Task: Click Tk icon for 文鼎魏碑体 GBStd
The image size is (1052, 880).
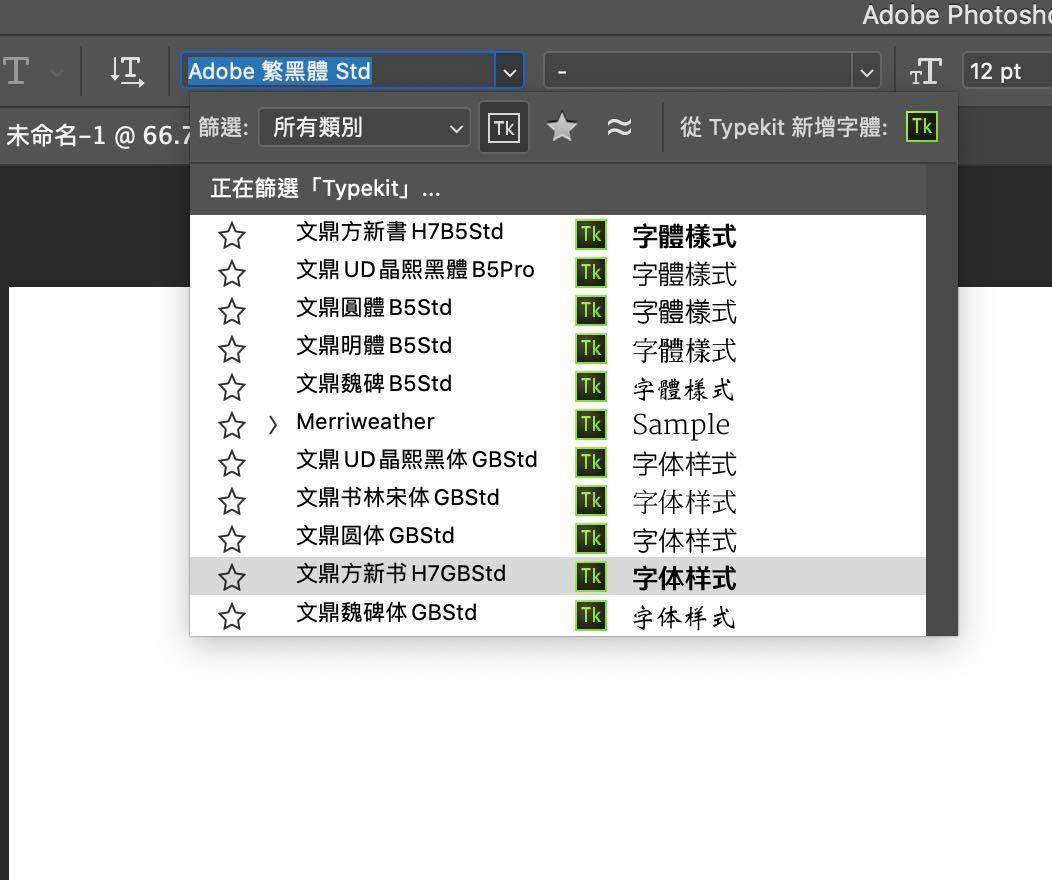Action: pyautogui.click(x=591, y=616)
